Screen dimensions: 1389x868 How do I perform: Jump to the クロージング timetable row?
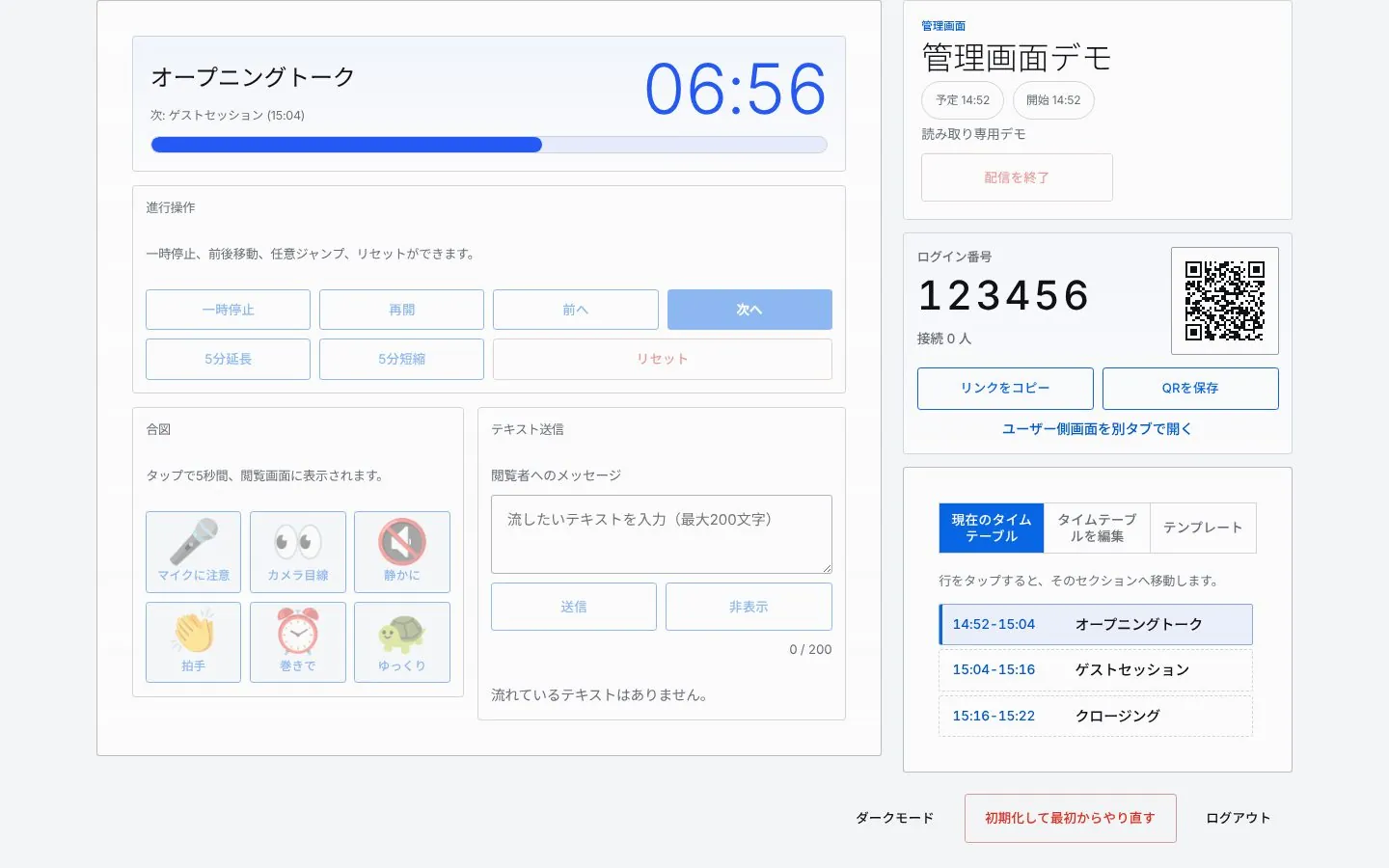click(1096, 716)
